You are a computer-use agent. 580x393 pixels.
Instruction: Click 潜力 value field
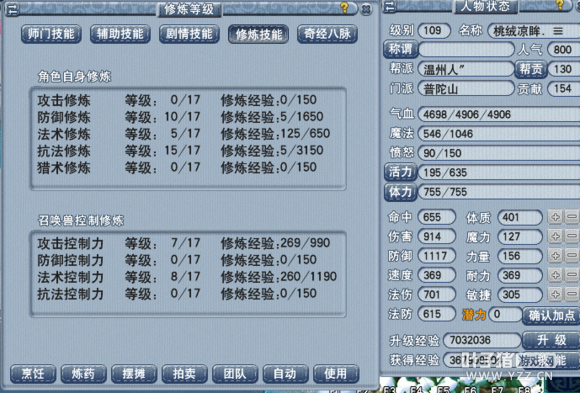[x=505, y=315]
